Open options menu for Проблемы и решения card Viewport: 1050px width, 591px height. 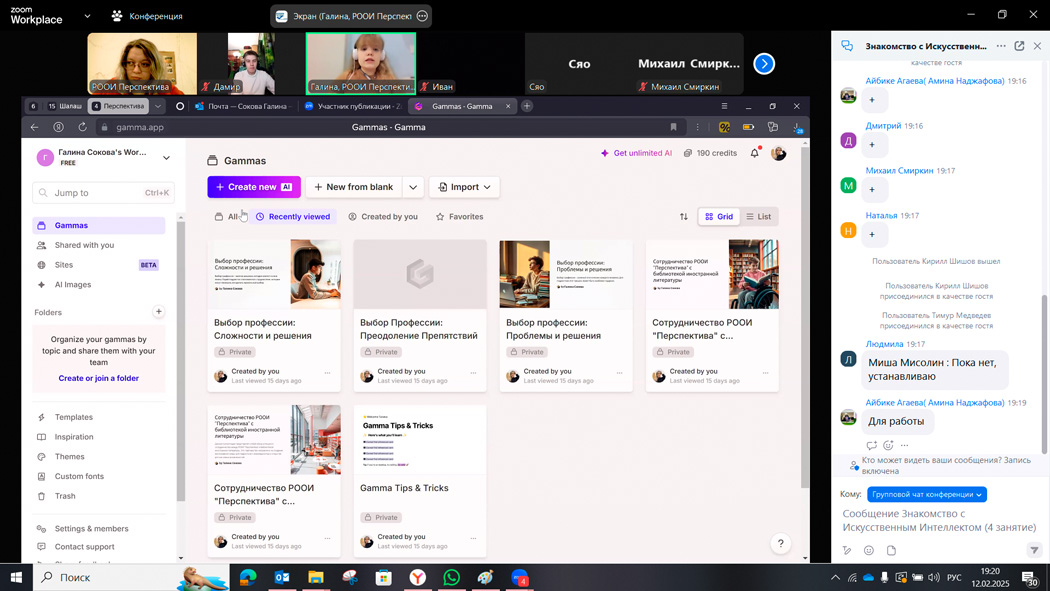[x=619, y=373]
